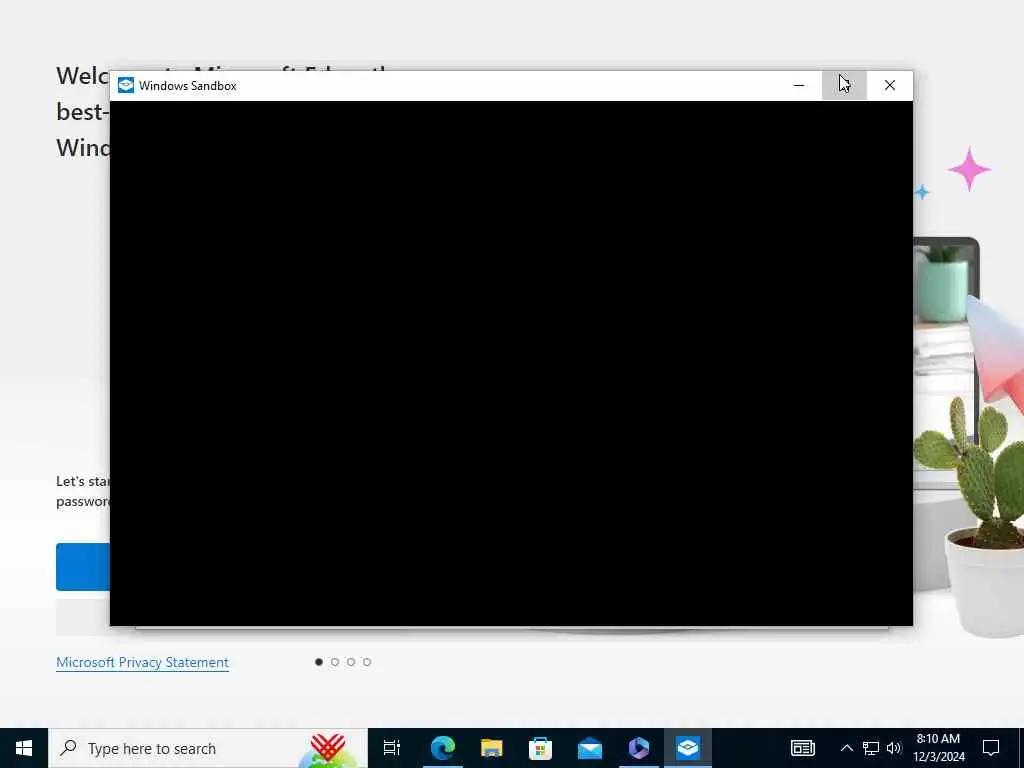Open the clock showing 8:10 AM
Viewport: 1024px width, 768px height.
point(938,748)
